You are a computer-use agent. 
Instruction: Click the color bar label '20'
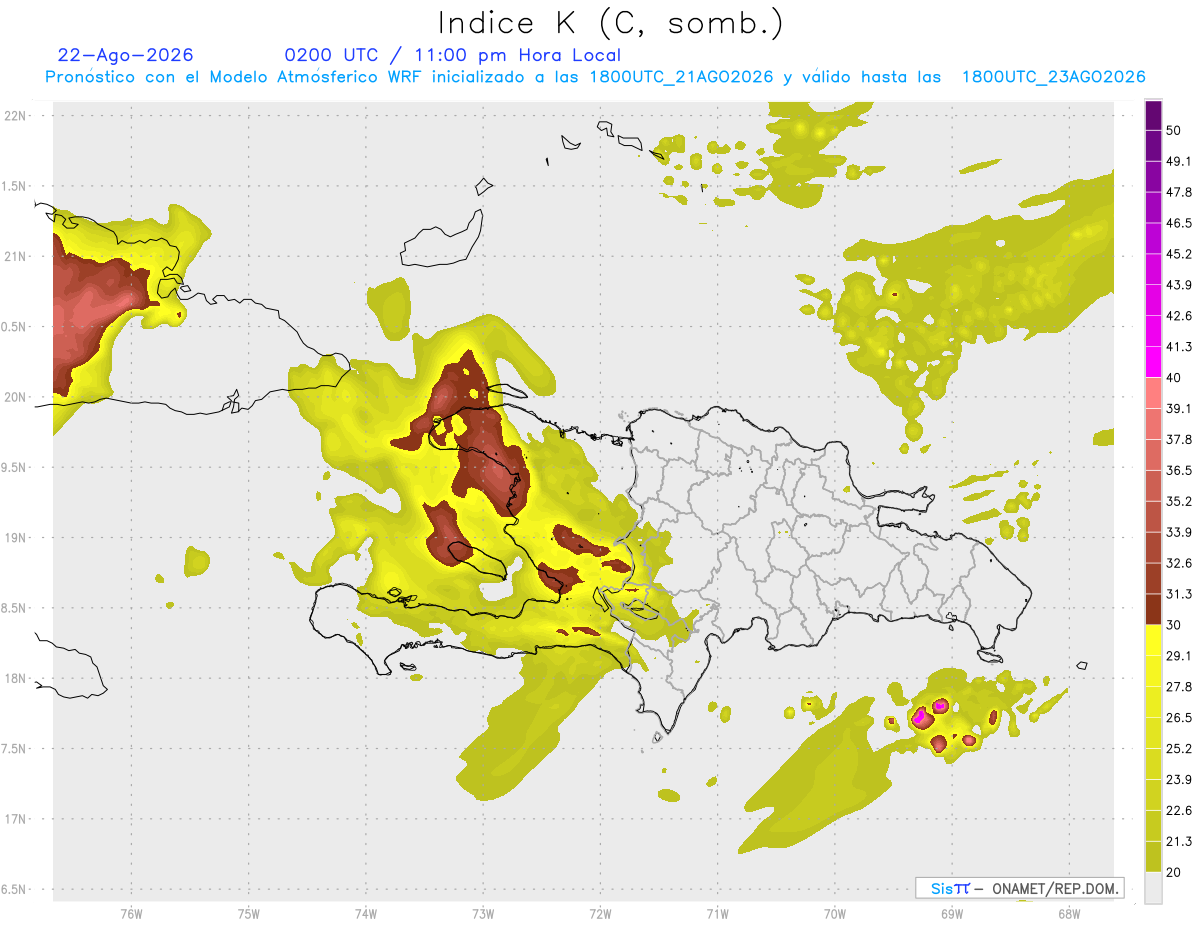[1175, 873]
